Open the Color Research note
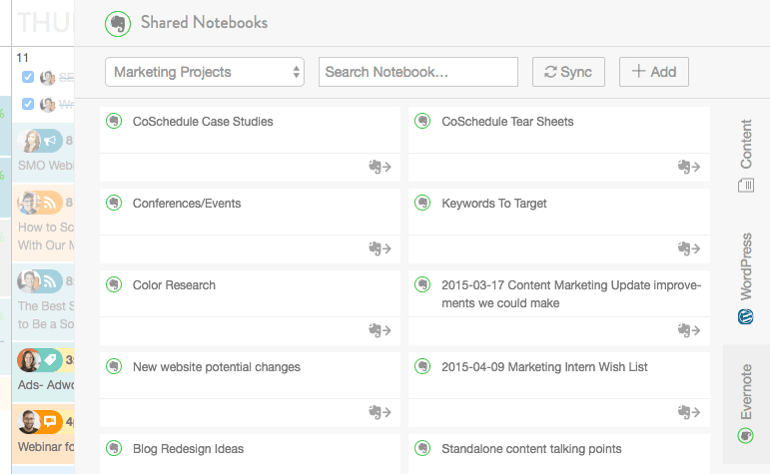 click(174, 285)
